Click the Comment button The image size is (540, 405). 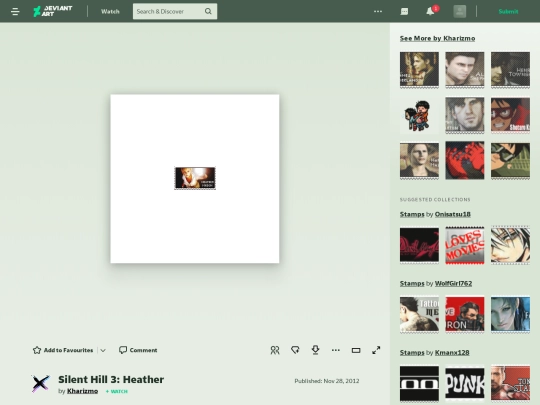(x=138, y=350)
